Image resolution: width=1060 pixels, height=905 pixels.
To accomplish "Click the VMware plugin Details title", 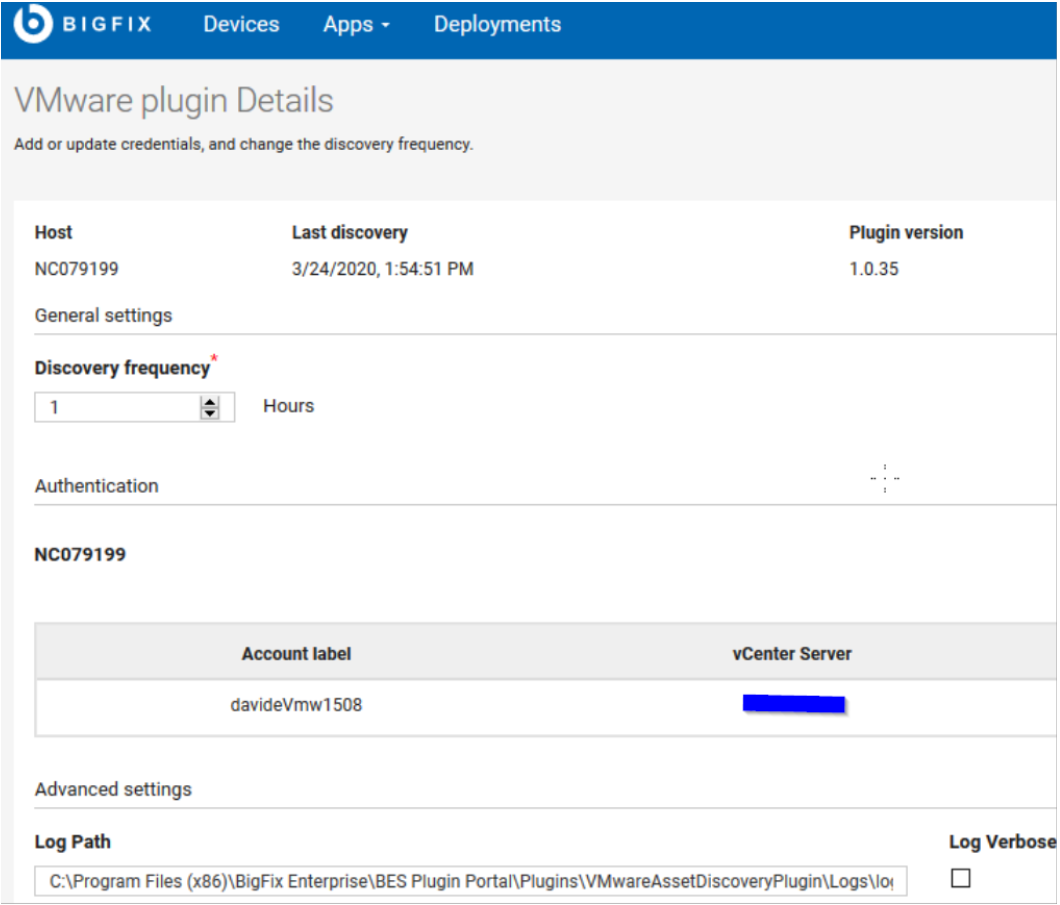I will (x=174, y=101).
